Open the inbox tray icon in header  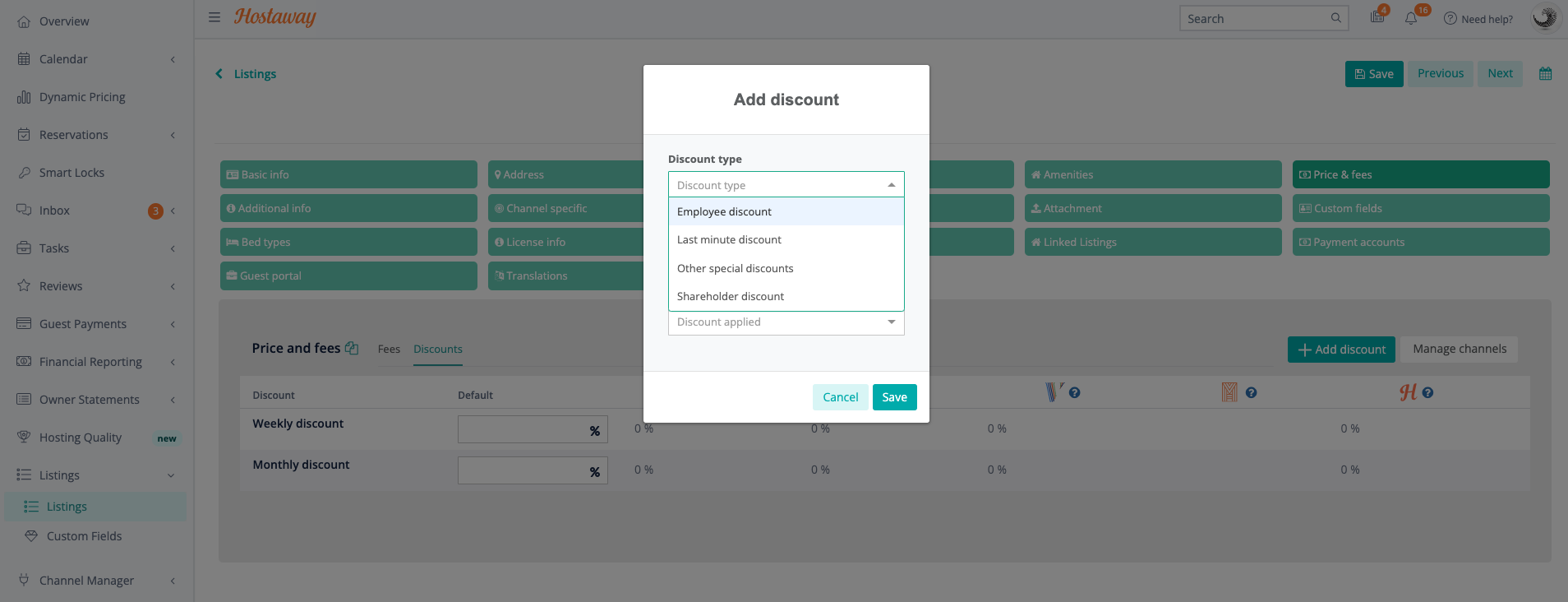point(1377,18)
